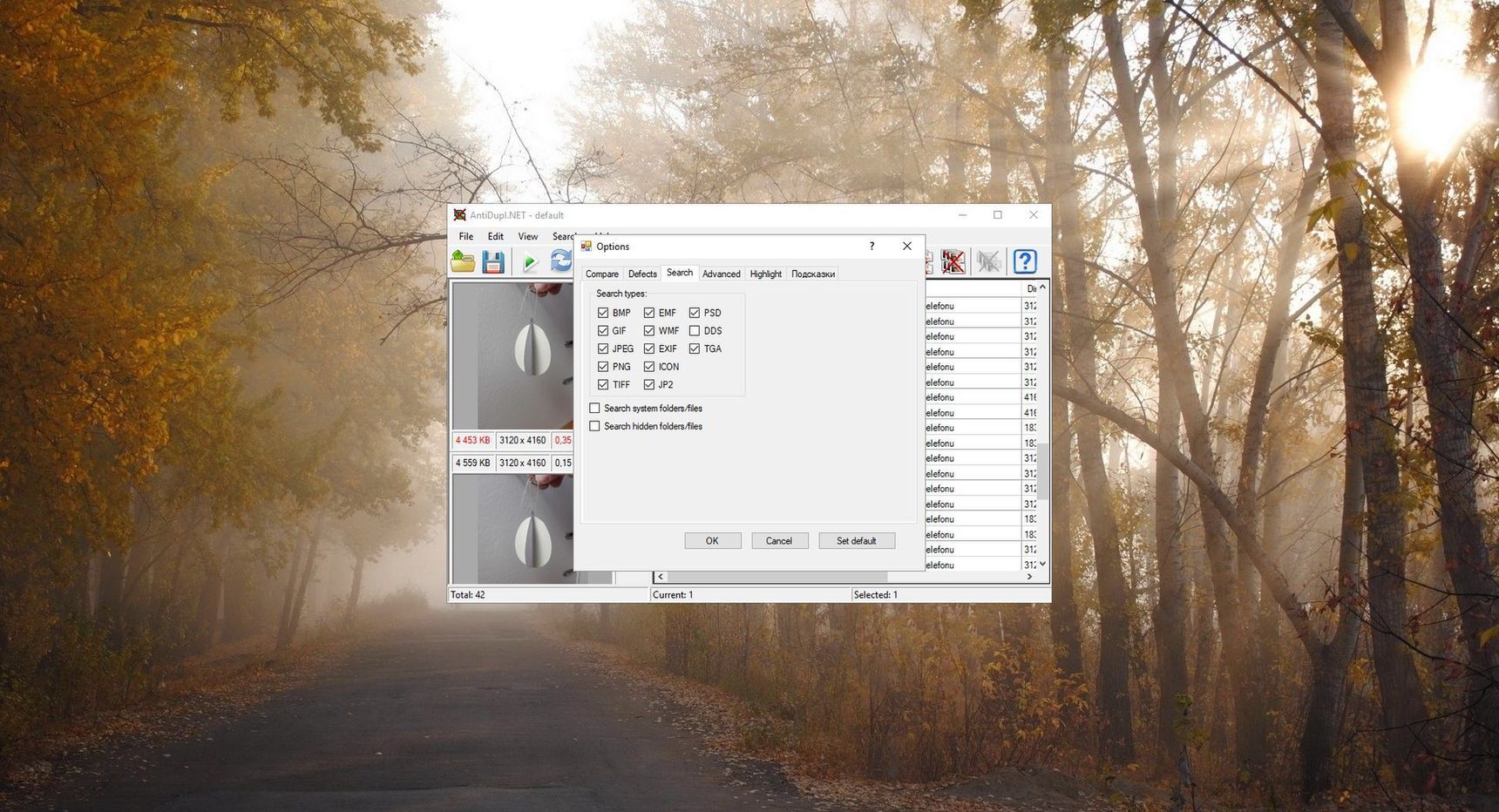This screenshot has width=1499, height=812.
Task: Select the Search tab in Options
Action: [680, 273]
